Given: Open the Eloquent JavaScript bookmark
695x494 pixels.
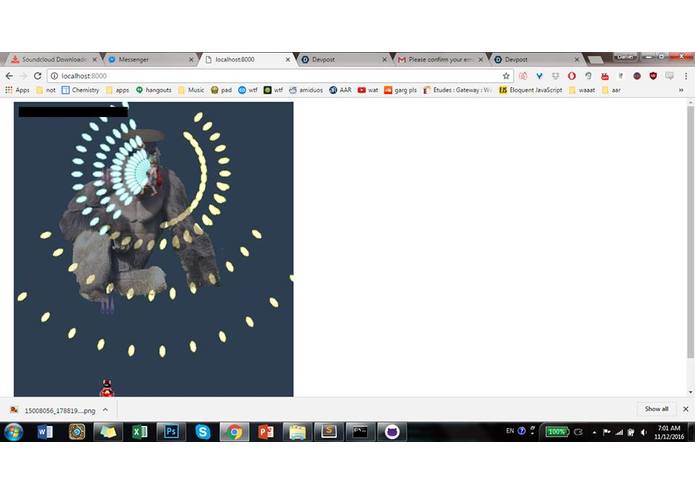Looking at the screenshot, I should 531,90.
